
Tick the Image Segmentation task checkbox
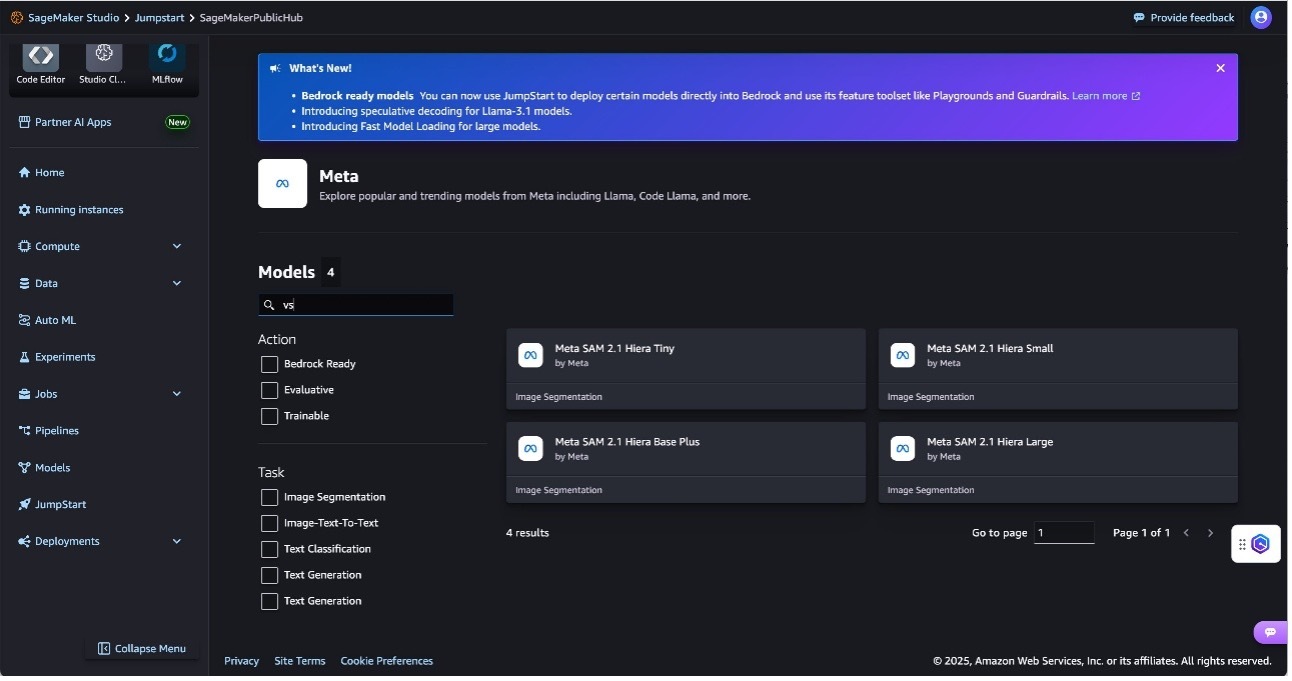[x=269, y=498]
